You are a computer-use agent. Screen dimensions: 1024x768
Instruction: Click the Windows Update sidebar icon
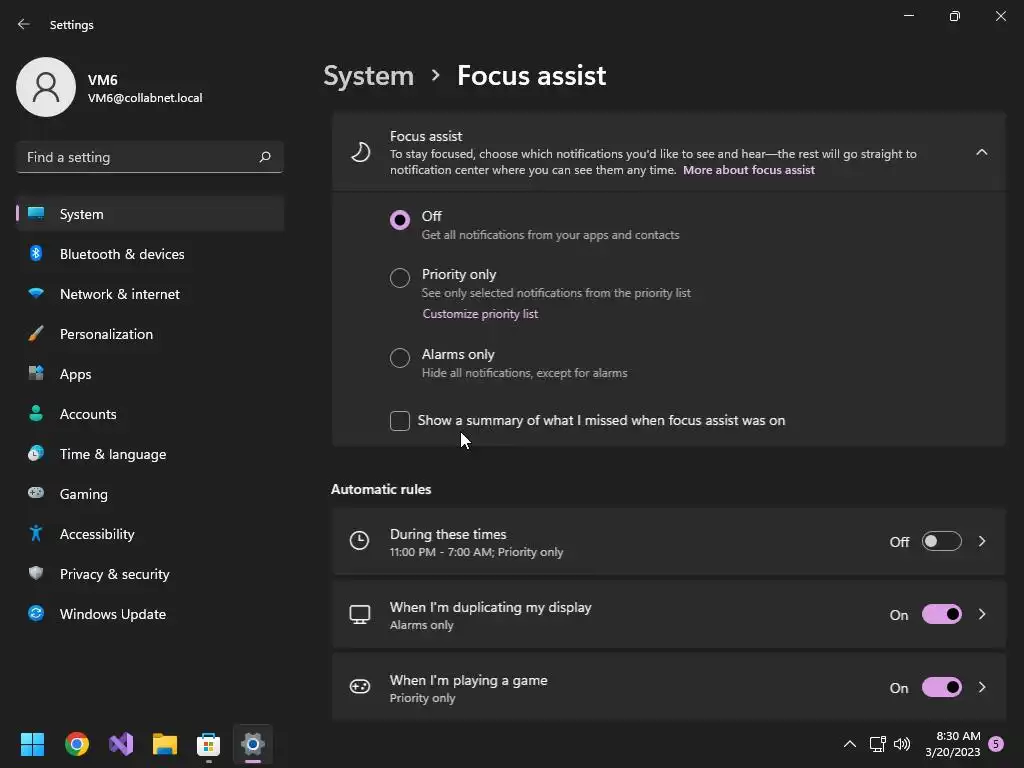click(x=36, y=614)
